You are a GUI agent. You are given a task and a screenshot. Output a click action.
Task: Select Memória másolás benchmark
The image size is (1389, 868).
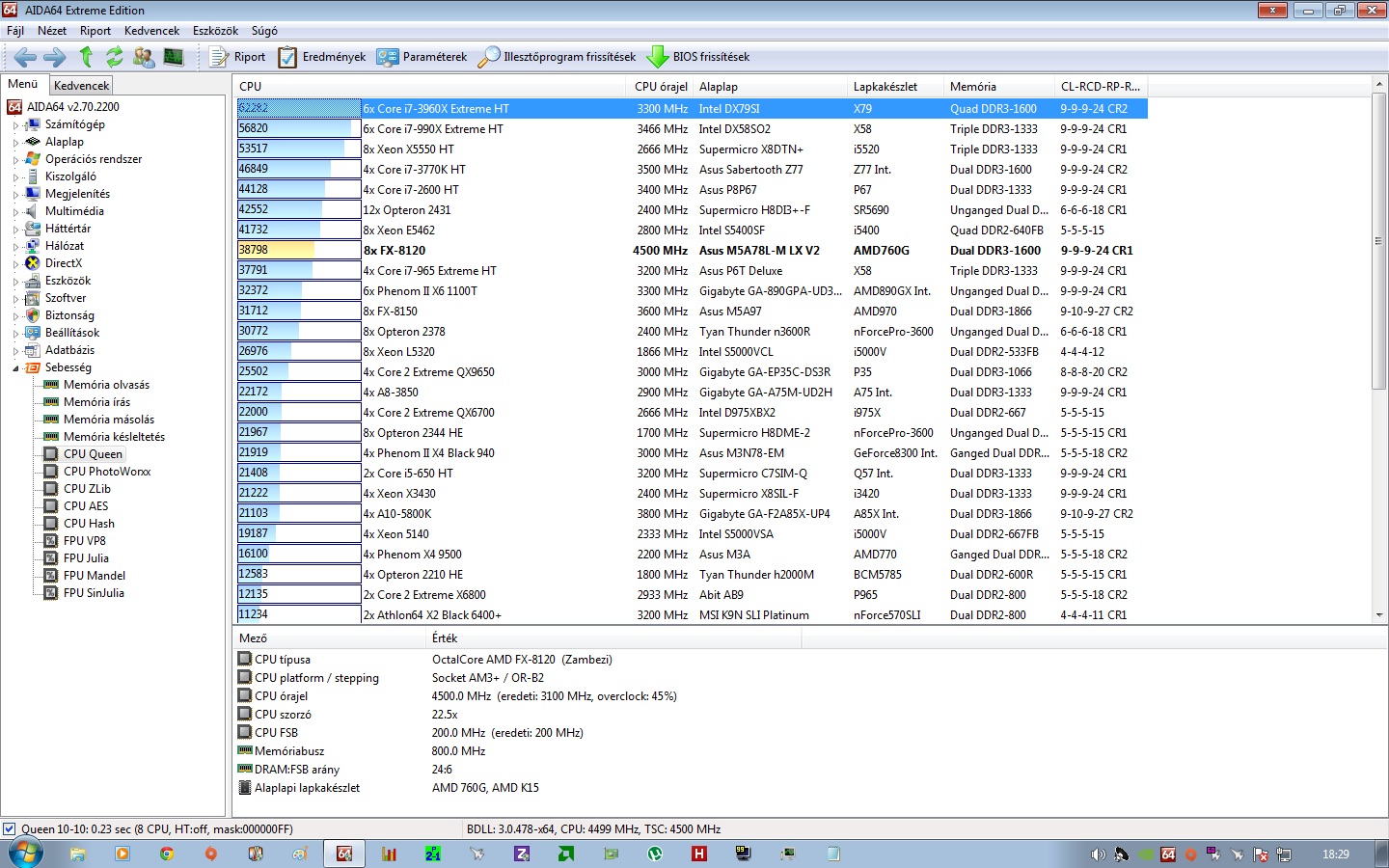[x=109, y=420]
